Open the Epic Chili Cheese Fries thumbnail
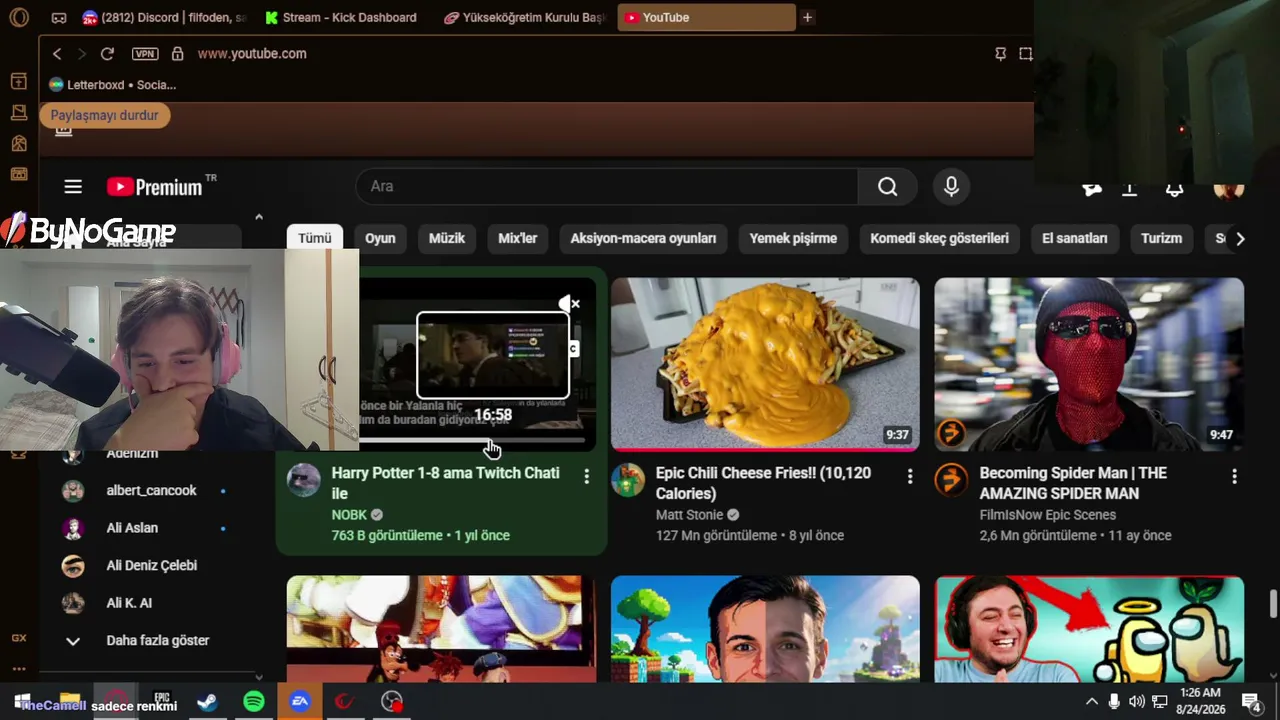1280x720 pixels. pyautogui.click(x=765, y=364)
